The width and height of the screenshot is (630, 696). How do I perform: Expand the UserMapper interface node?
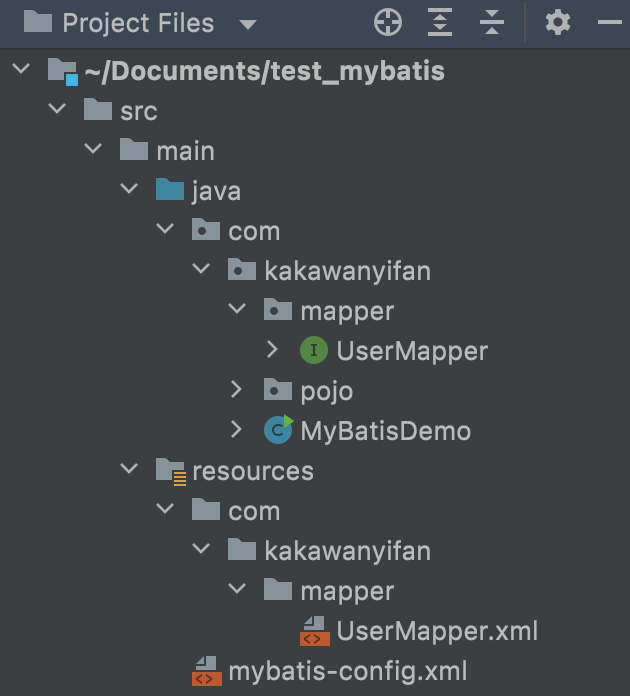(x=273, y=351)
